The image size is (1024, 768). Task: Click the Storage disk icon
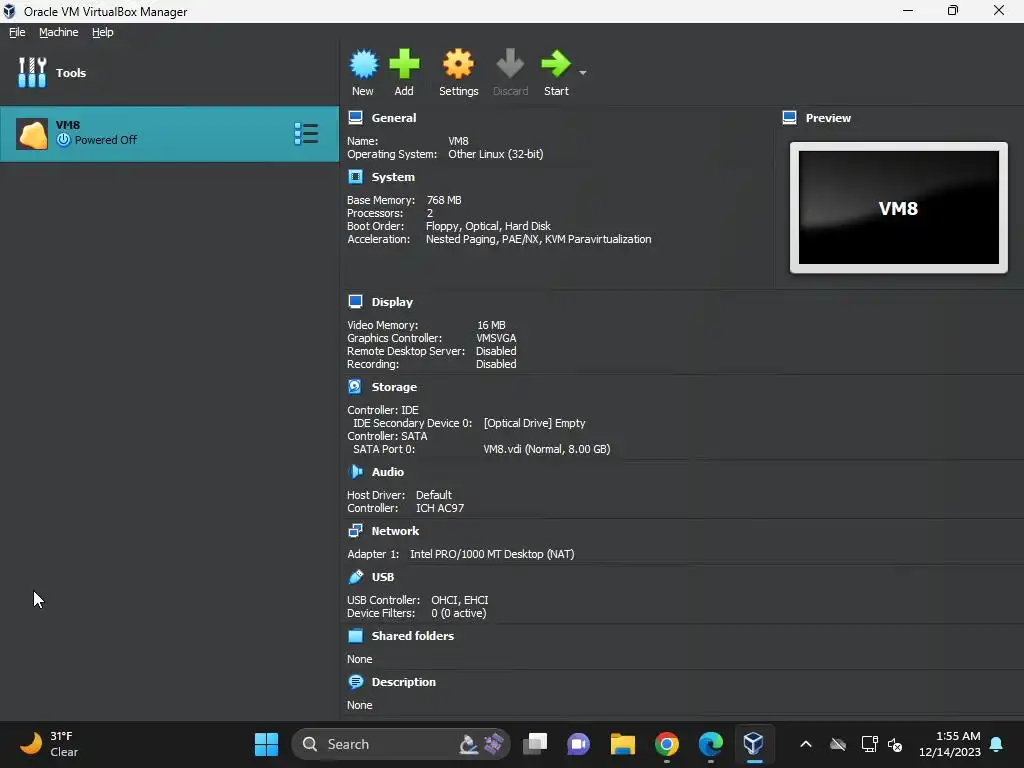[355, 387]
